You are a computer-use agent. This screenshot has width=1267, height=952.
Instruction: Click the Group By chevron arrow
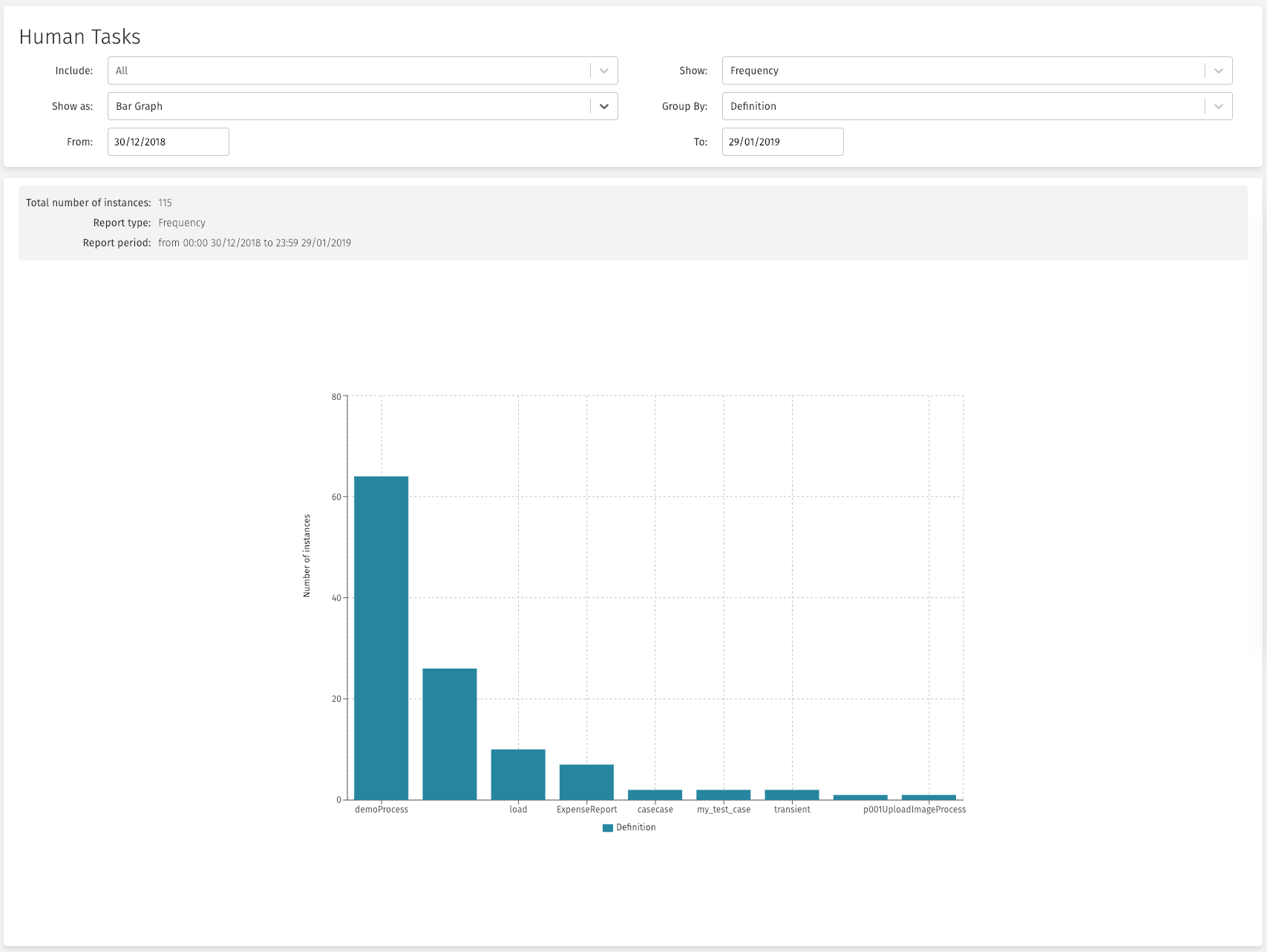[x=1218, y=106]
